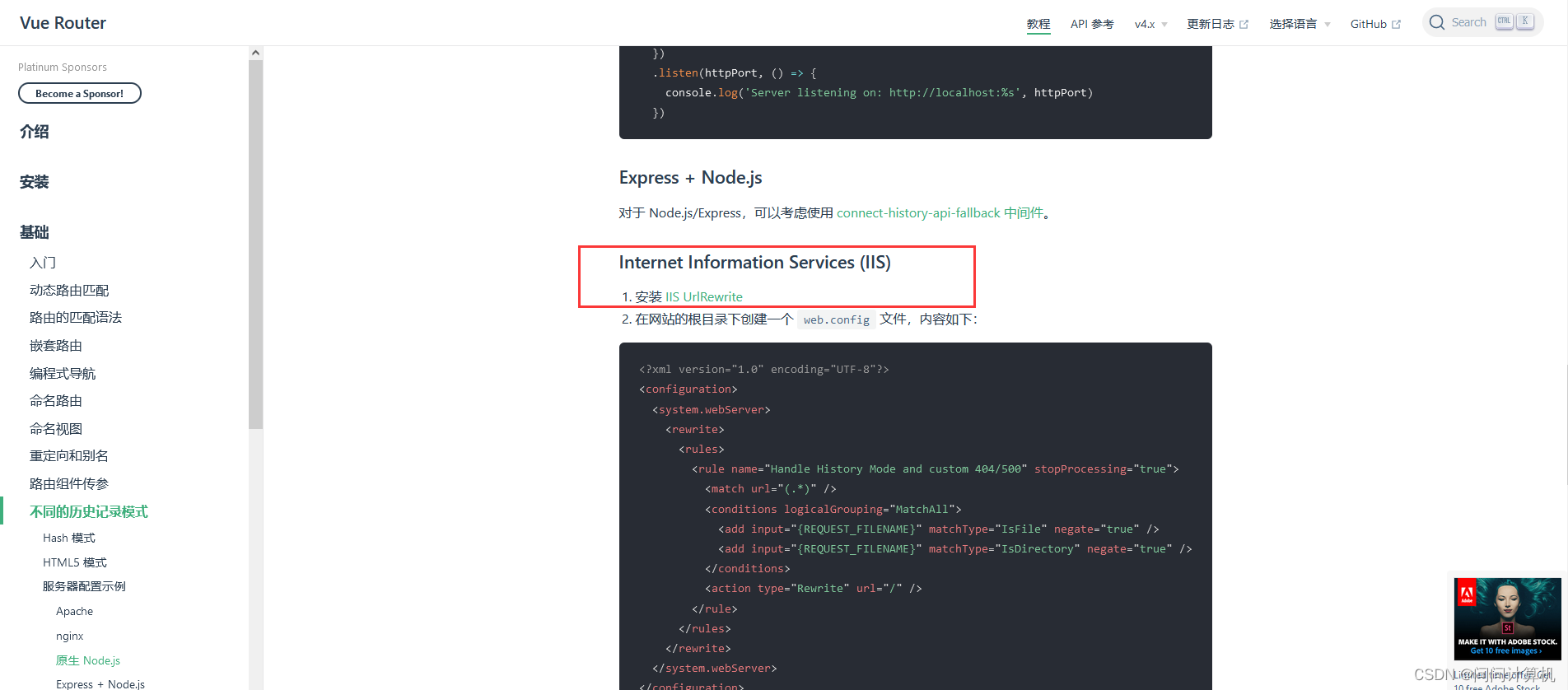Go to 路由的匹配语法 sidebar page
The height and width of the screenshot is (690, 1568).
[x=76, y=318]
